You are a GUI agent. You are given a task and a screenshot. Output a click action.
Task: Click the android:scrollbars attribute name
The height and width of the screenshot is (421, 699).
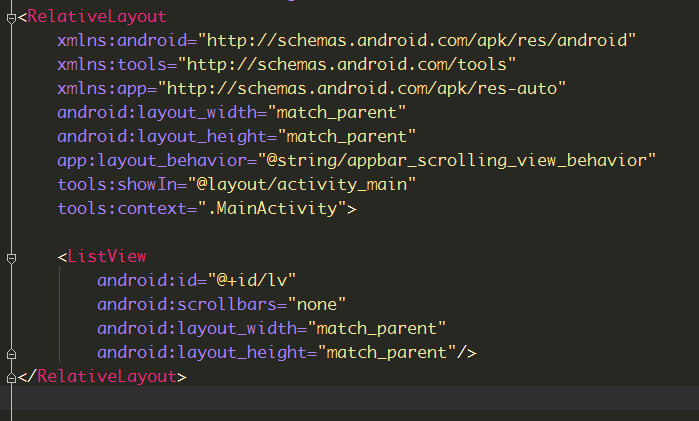(187, 305)
